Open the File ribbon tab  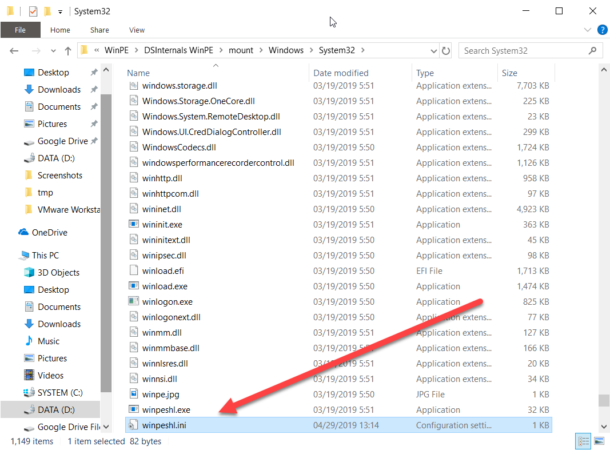click(20, 30)
